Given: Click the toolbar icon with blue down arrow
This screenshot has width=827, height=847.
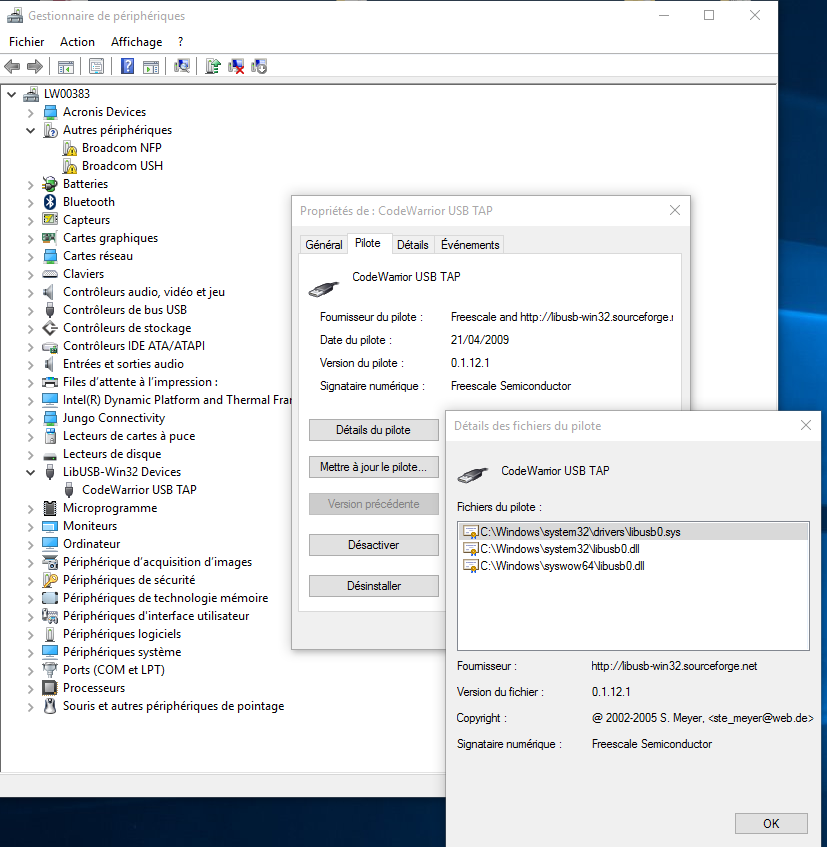Looking at the screenshot, I should click(x=259, y=66).
